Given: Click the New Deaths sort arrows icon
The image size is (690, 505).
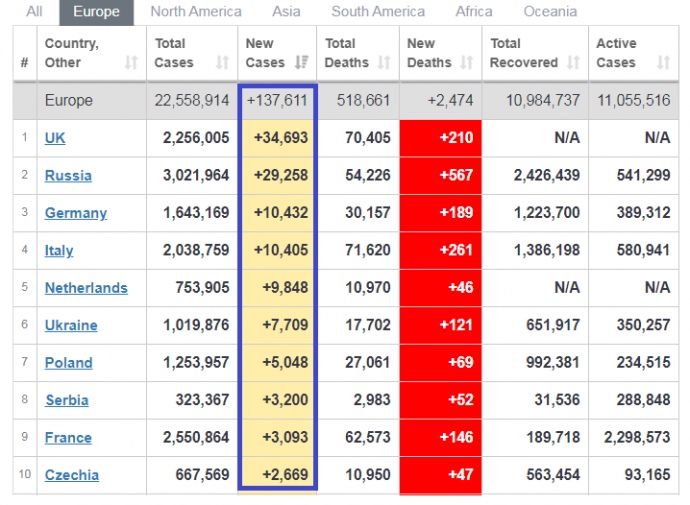Looking at the screenshot, I should click(x=466, y=63).
